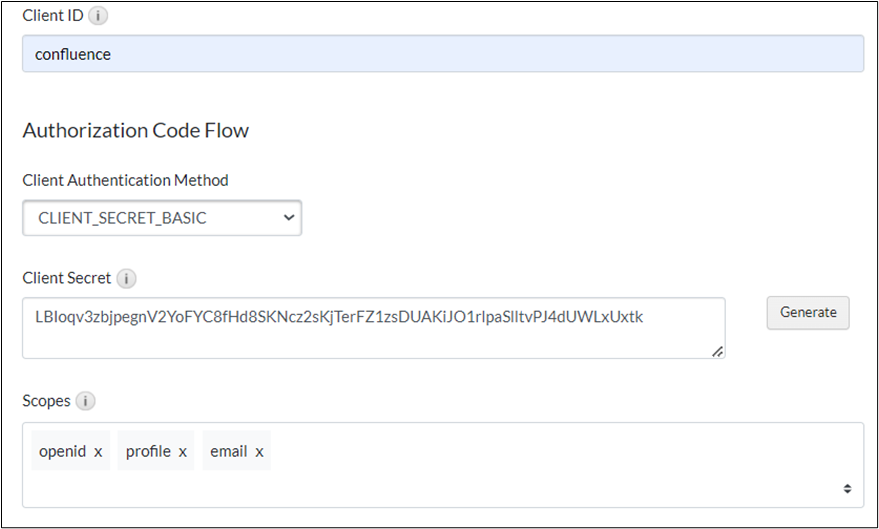Select the openid scope tag text

[62, 452]
